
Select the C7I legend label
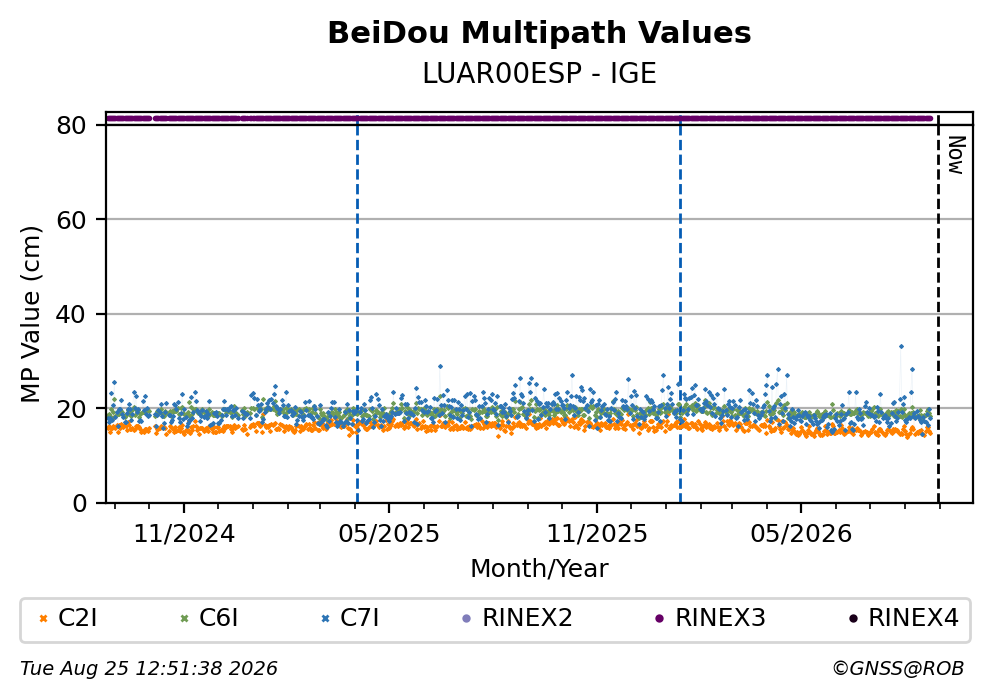tap(360, 618)
